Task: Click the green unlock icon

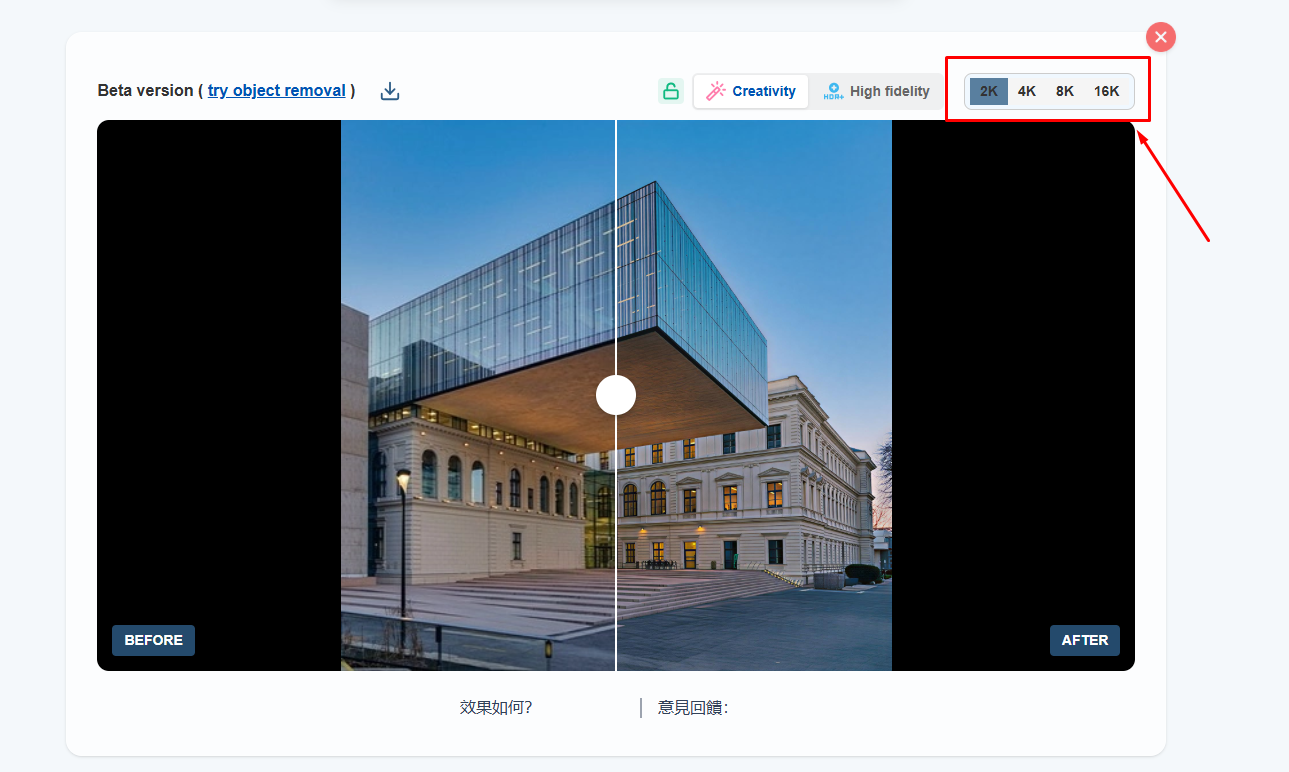Action: click(x=671, y=91)
